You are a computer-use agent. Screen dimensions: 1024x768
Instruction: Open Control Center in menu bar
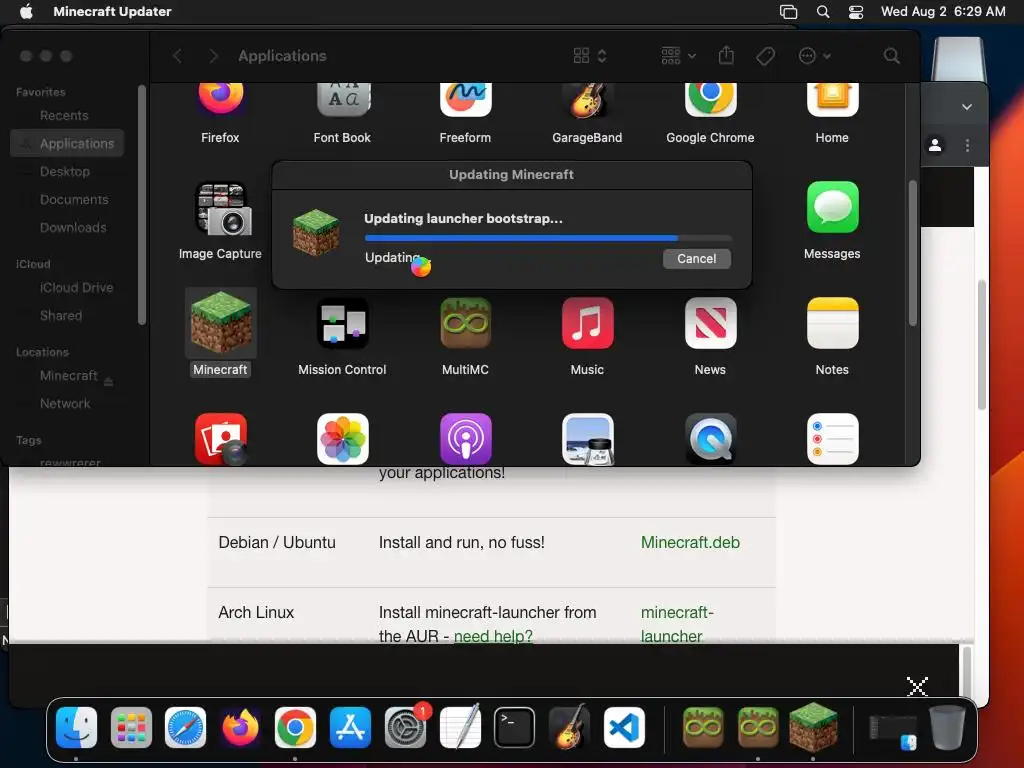click(x=856, y=12)
